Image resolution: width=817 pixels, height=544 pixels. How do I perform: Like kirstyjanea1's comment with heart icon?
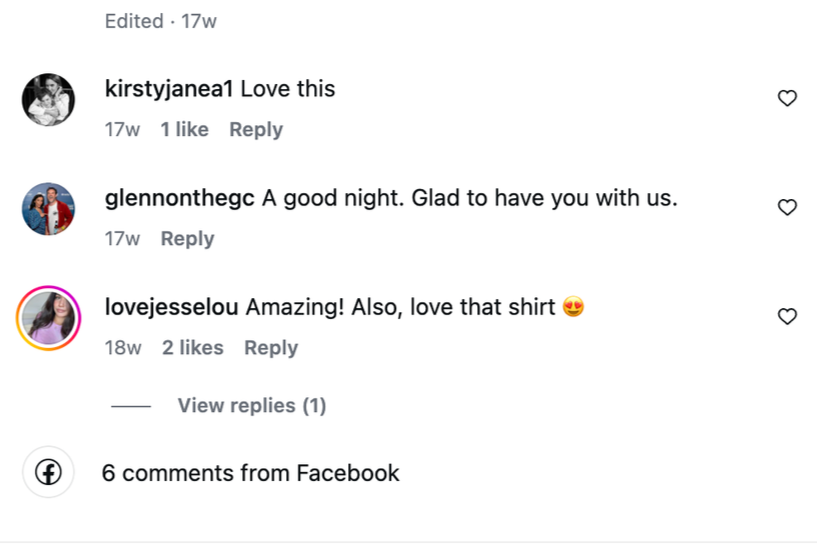click(787, 98)
